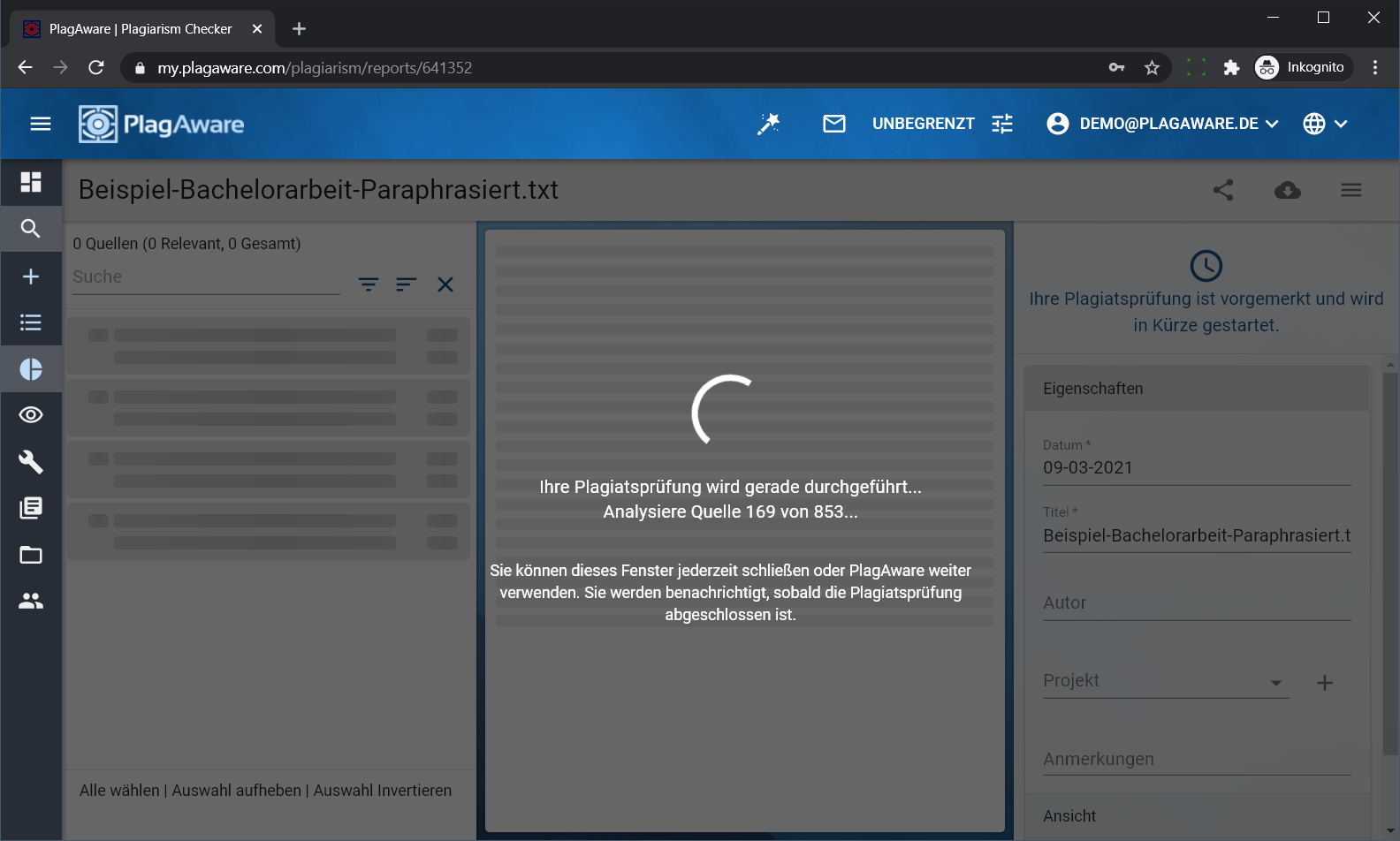Open the library documents sidebar icon
1400x841 pixels.
(31, 508)
